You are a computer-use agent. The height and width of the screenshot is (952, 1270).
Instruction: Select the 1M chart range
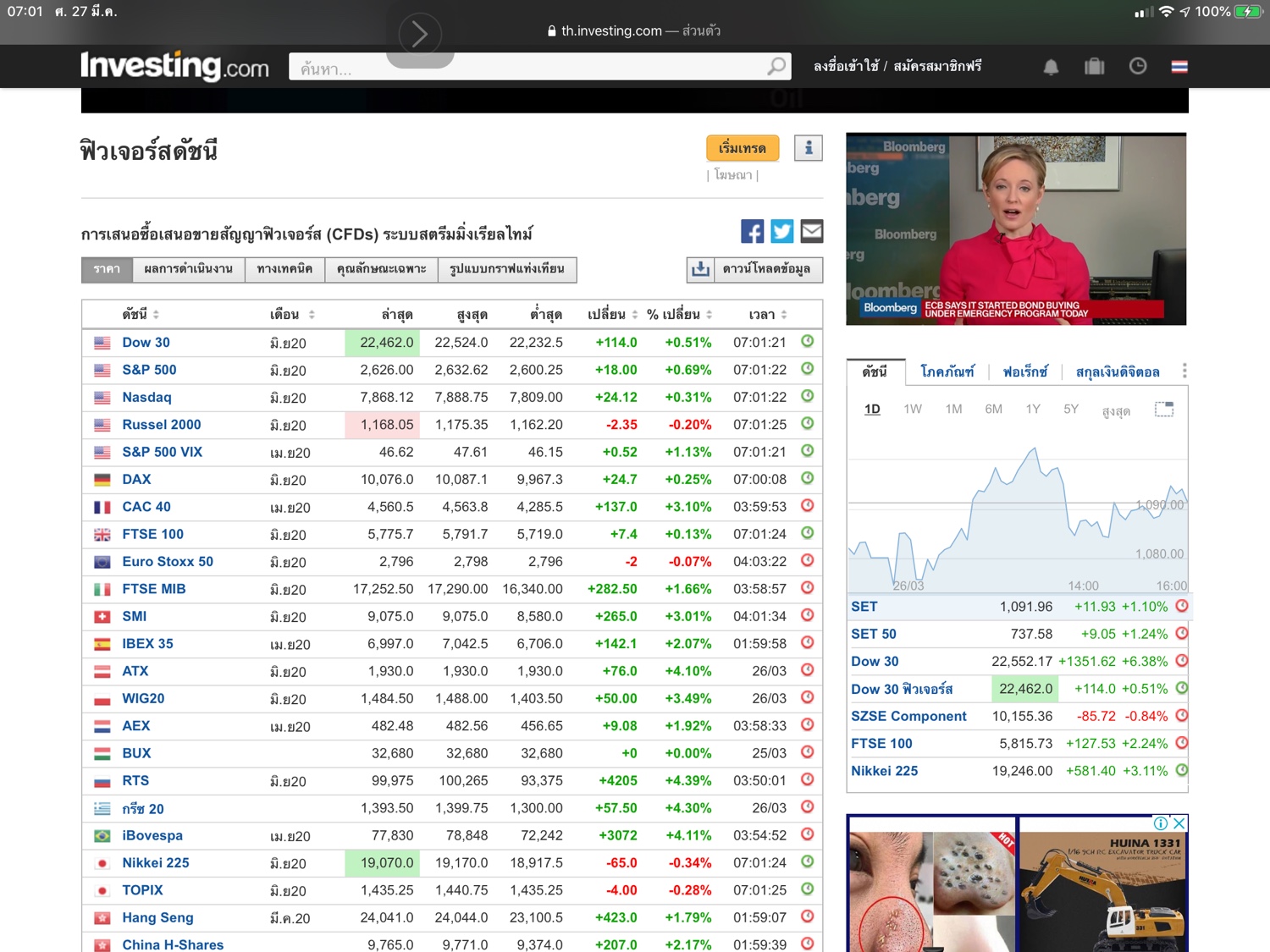click(953, 410)
